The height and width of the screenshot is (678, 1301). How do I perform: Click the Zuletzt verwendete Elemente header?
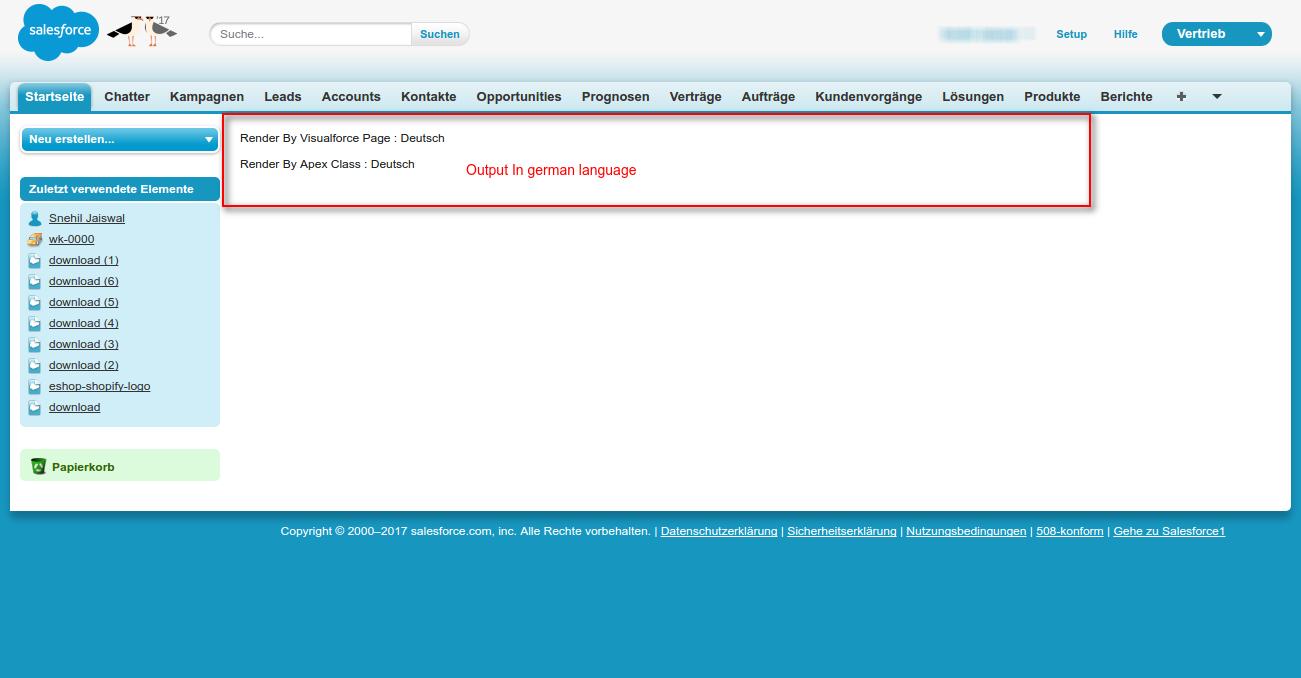coord(120,189)
